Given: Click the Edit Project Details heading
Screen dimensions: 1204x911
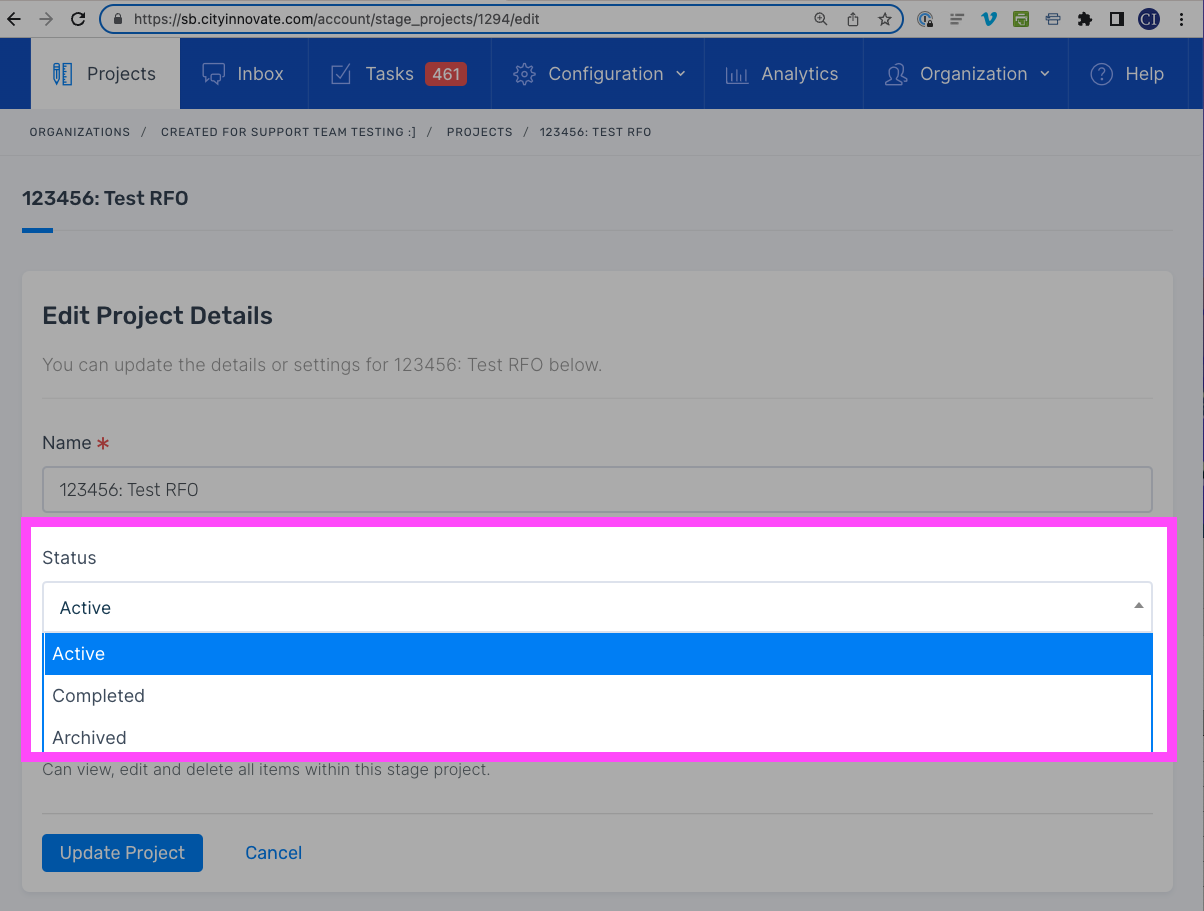Looking at the screenshot, I should (x=157, y=316).
